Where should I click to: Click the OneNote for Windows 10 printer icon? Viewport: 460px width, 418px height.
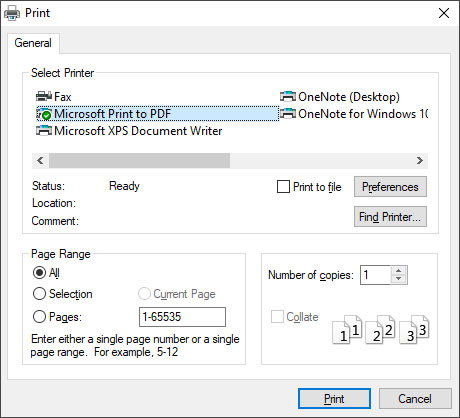pos(288,114)
